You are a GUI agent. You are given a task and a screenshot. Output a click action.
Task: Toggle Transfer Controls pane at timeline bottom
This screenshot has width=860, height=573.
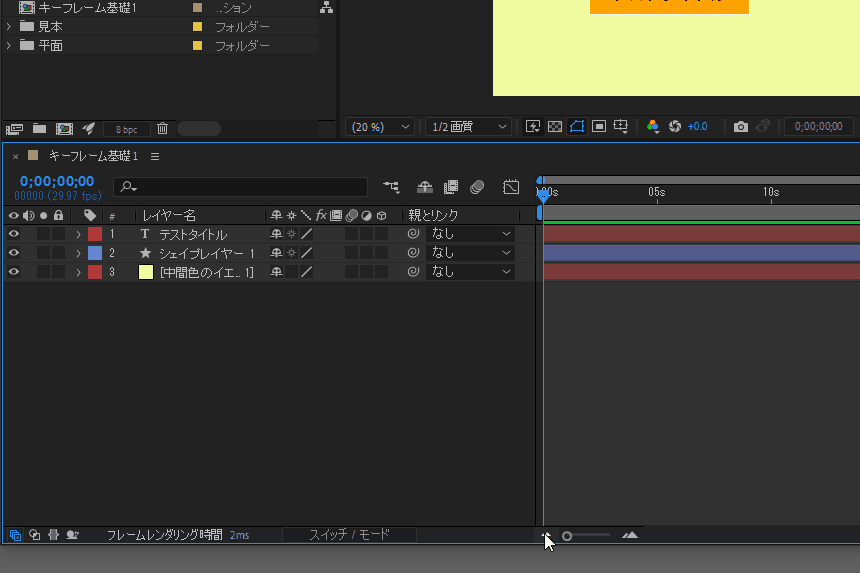pyautogui.click(x=34, y=535)
